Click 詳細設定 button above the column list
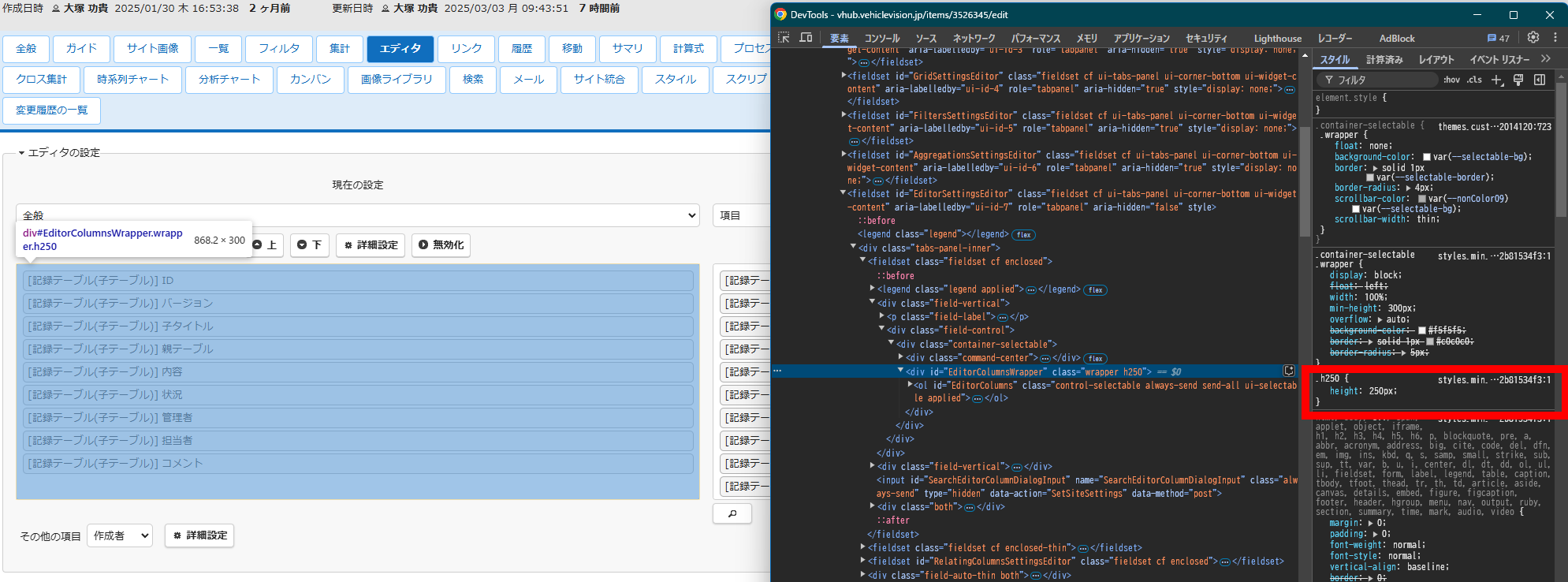Screen dimensions: 1568x582 click(x=371, y=245)
